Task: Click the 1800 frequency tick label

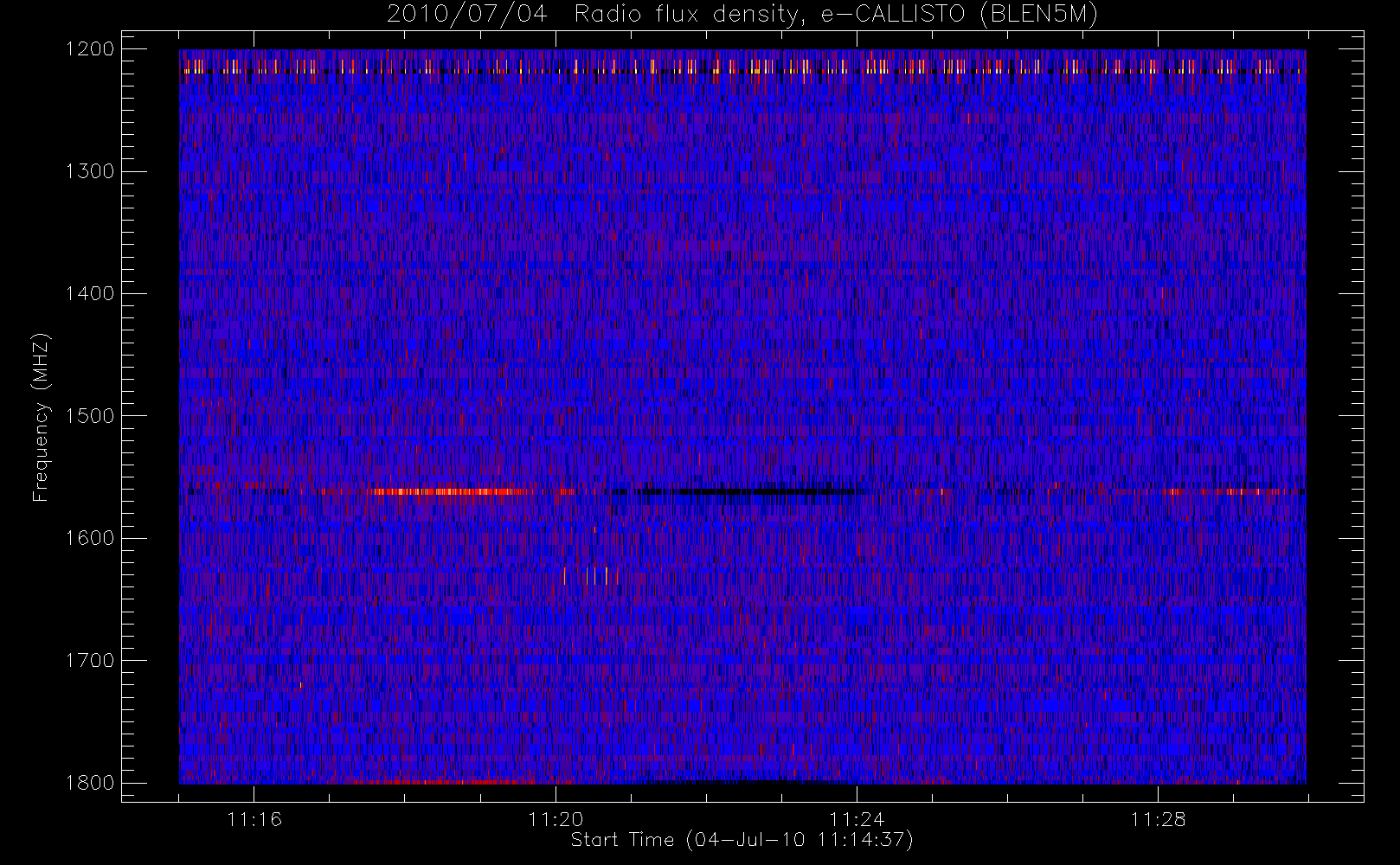Action: (x=90, y=783)
